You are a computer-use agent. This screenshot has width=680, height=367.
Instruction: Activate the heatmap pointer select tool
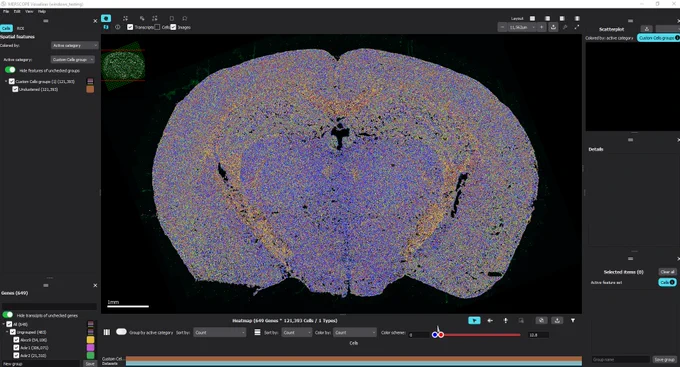pos(474,320)
